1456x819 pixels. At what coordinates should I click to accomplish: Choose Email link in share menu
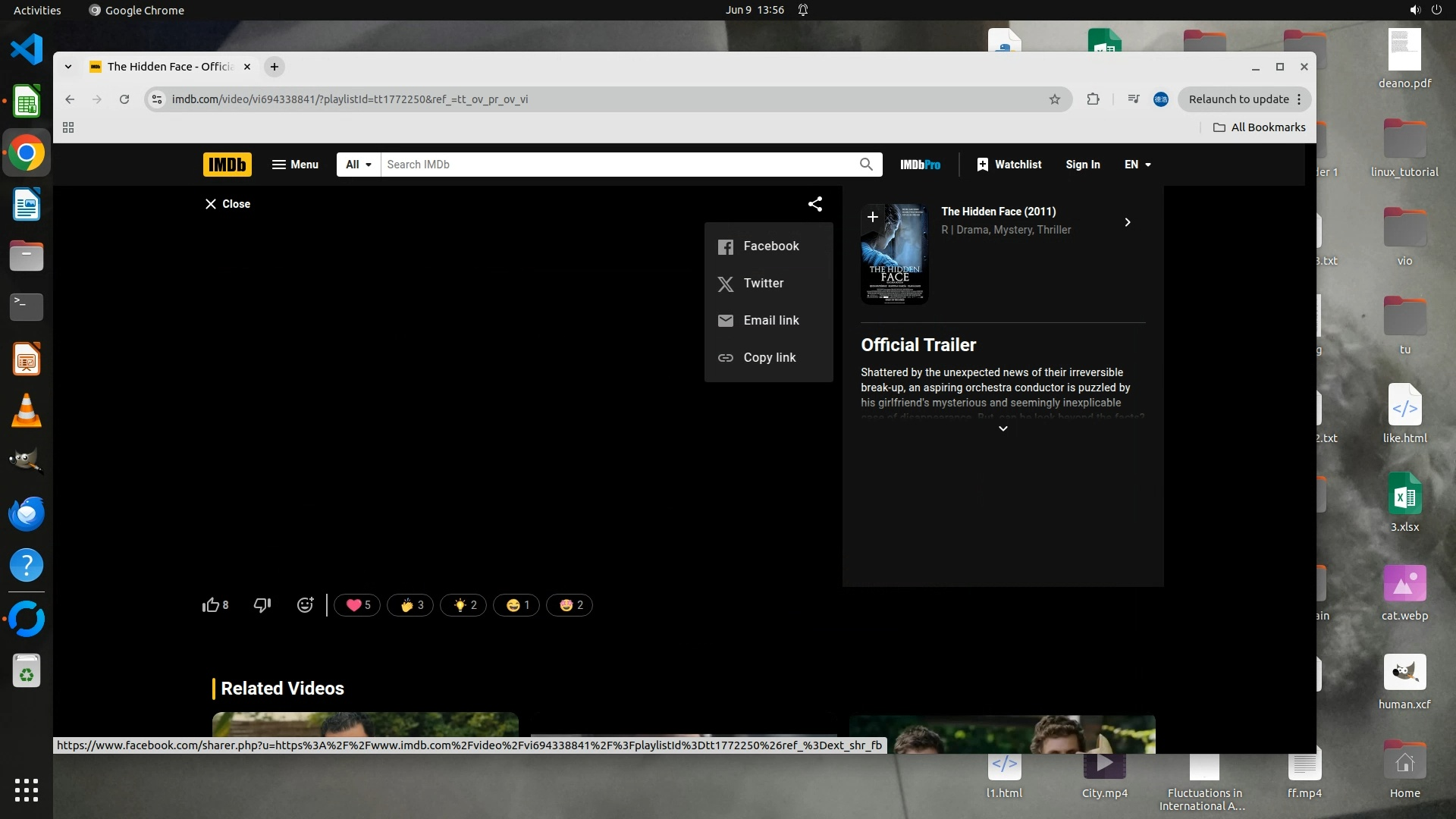pos(770,321)
